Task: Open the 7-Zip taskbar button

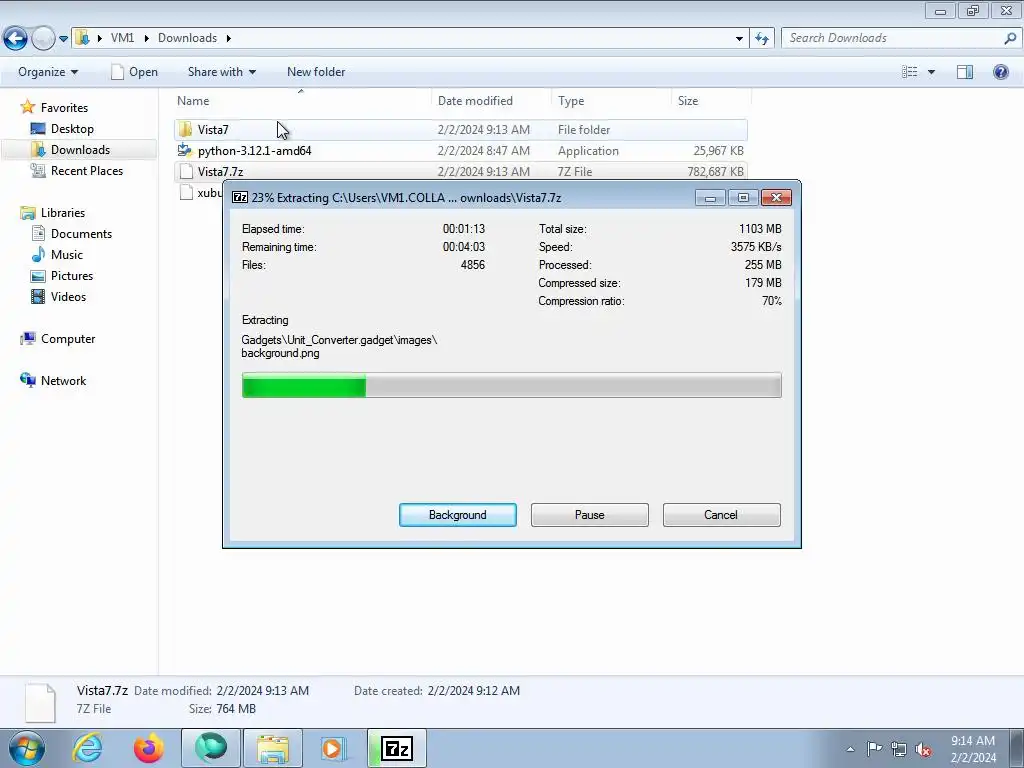Action: tap(396, 748)
